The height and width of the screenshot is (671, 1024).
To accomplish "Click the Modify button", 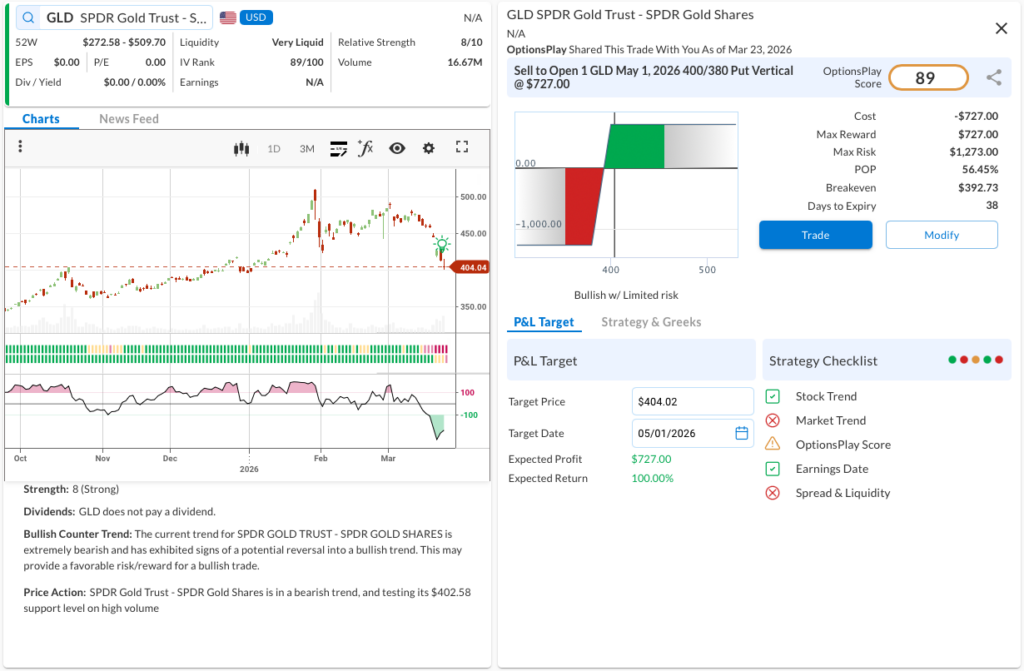I will click(x=941, y=235).
